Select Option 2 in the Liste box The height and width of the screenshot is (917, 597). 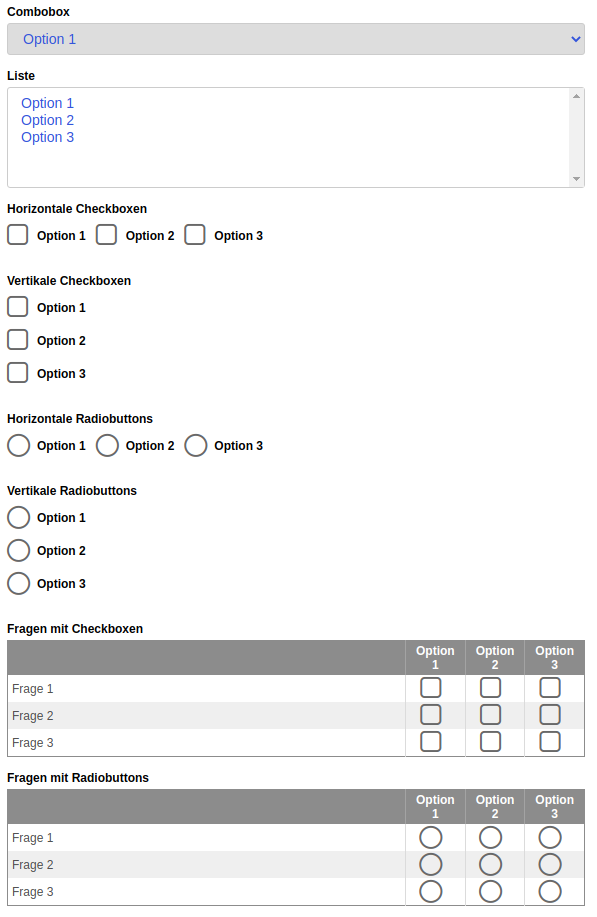[47, 120]
